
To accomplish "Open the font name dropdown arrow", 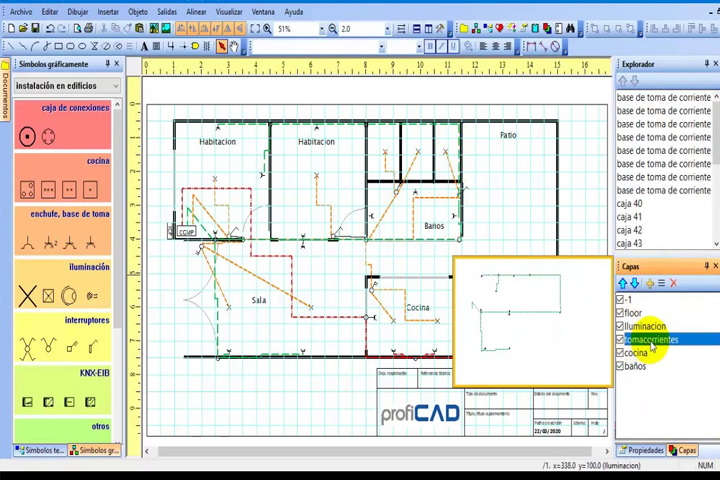I will [x=381, y=47].
